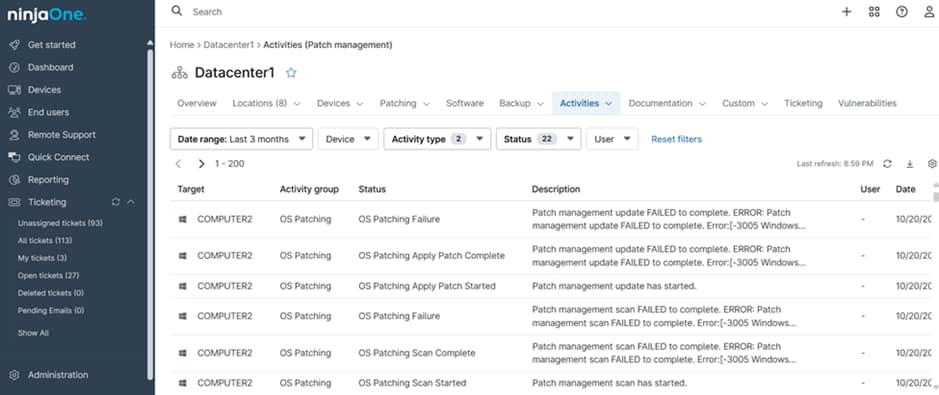Click the Quick Connect icon
Viewport: 939px width, 395px height.
click(14, 157)
